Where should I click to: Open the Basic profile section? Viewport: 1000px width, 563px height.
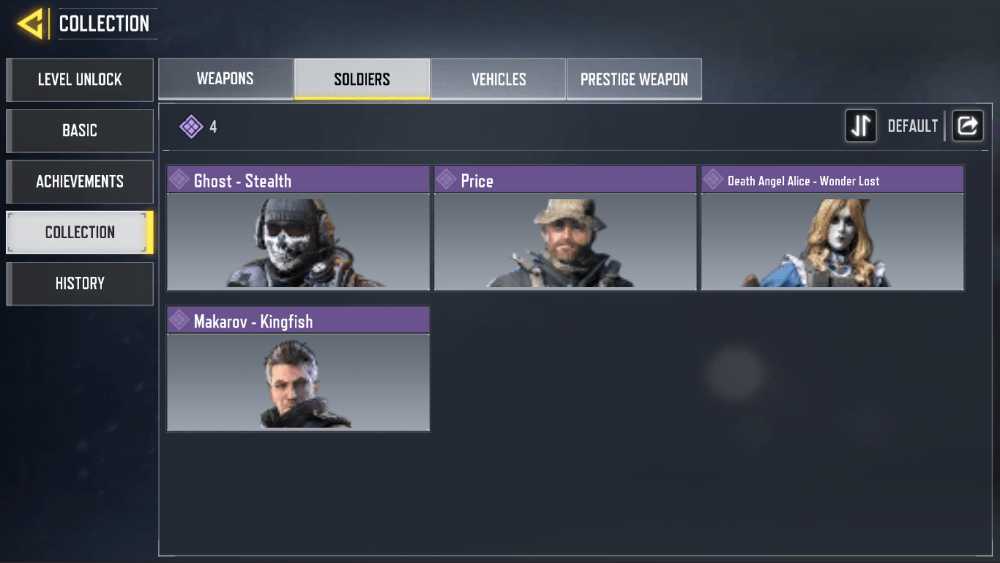coord(80,131)
